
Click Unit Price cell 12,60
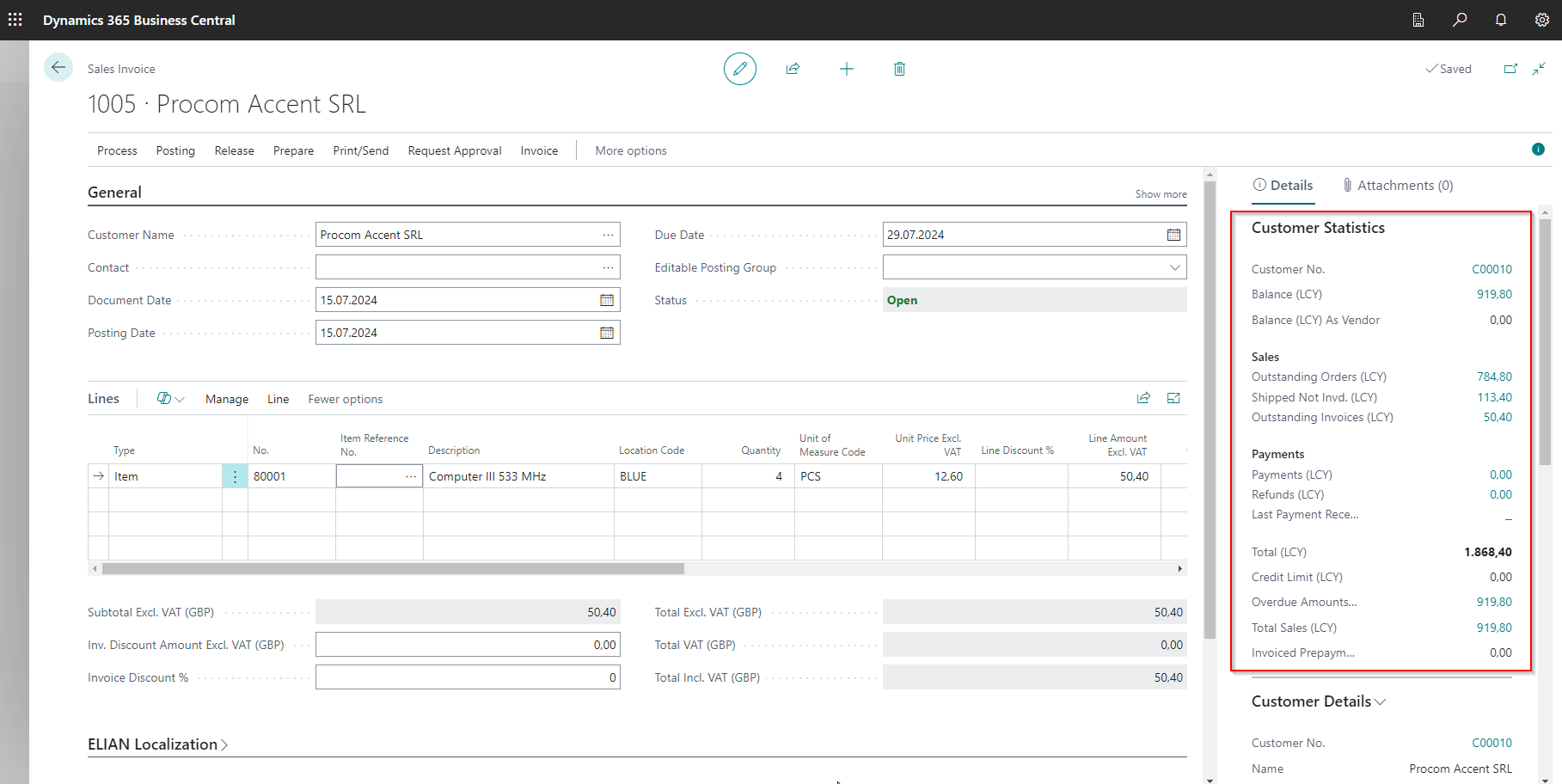tap(928, 476)
